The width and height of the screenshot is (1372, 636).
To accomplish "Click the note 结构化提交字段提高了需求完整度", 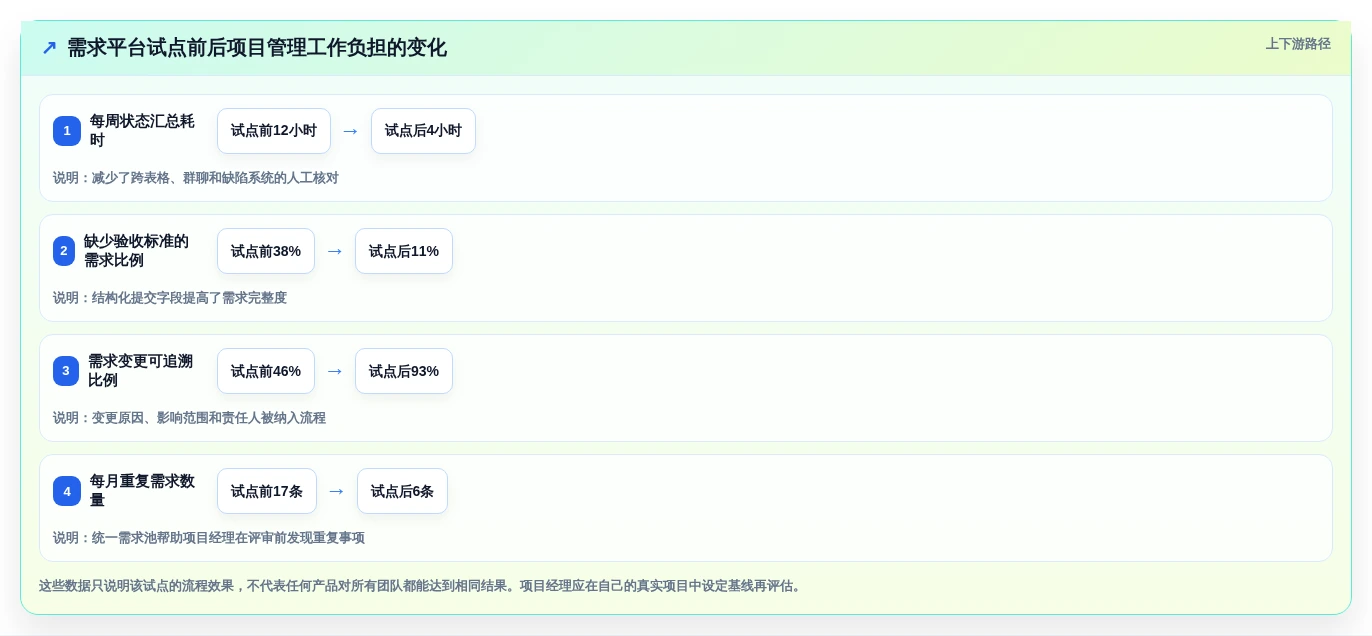I will click(x=170, y=298).
